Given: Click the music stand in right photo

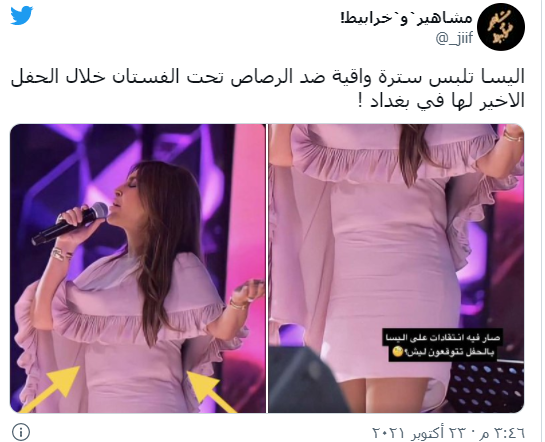Looking at the screenshot, I should (x=486, y=386).
